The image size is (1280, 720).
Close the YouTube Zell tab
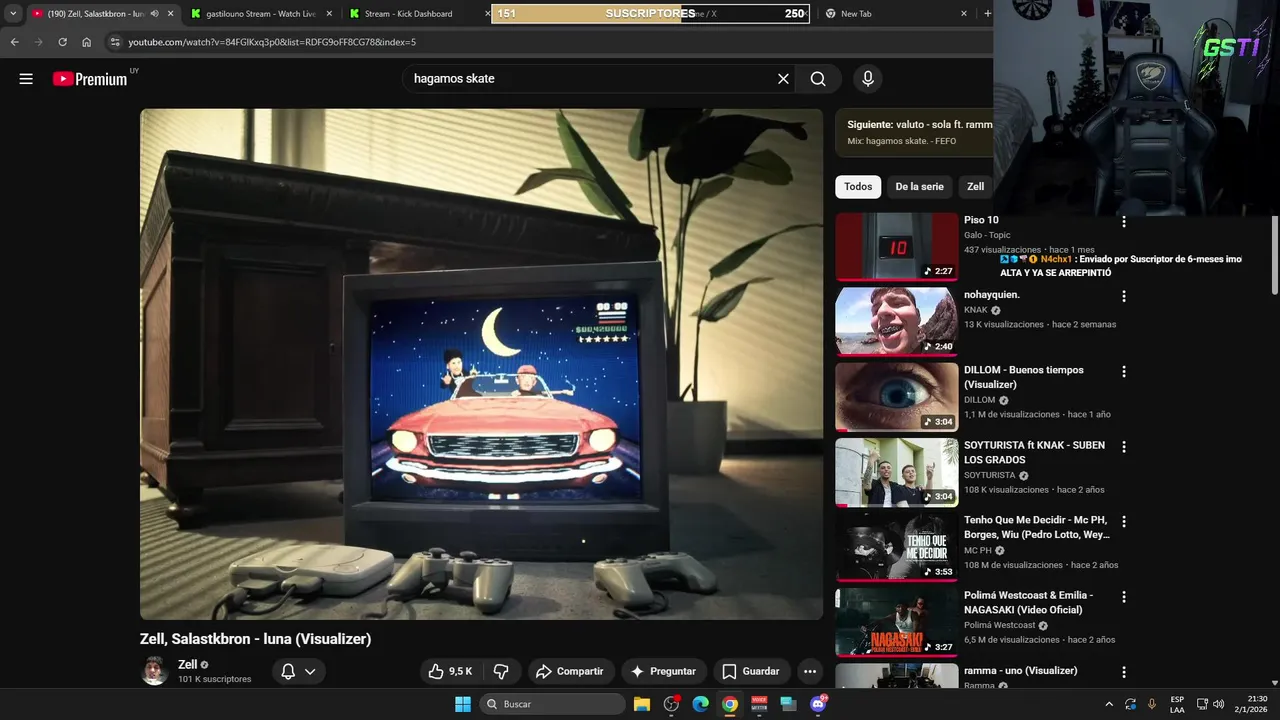coord(170,14)
